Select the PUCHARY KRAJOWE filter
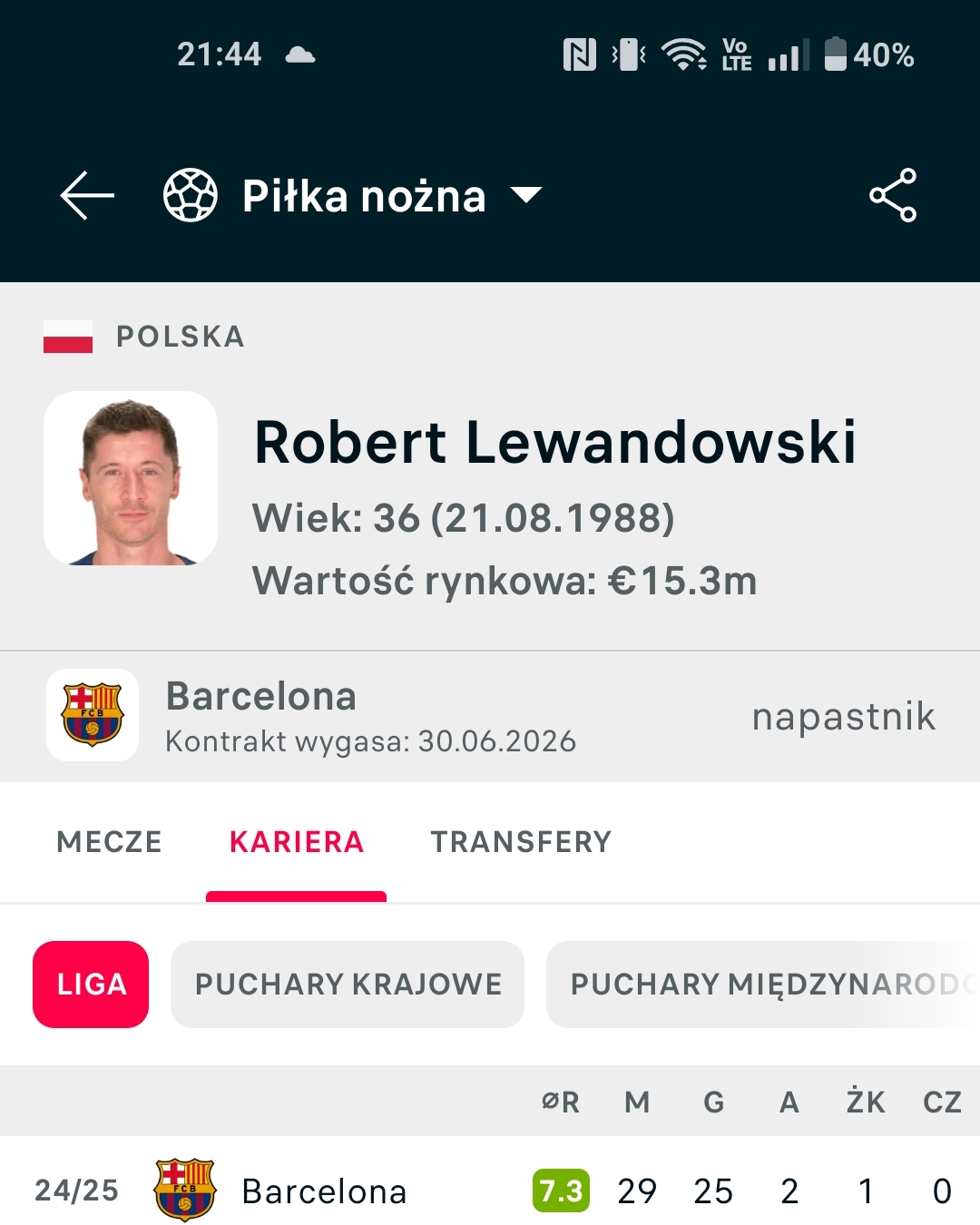The width and height of the screenshot is (980, 1225). click(x=348, y=985)
